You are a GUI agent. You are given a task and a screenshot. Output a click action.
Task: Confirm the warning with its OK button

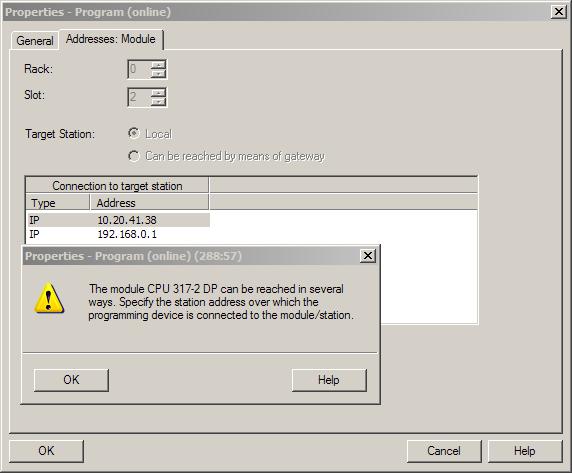pos(71,380)
